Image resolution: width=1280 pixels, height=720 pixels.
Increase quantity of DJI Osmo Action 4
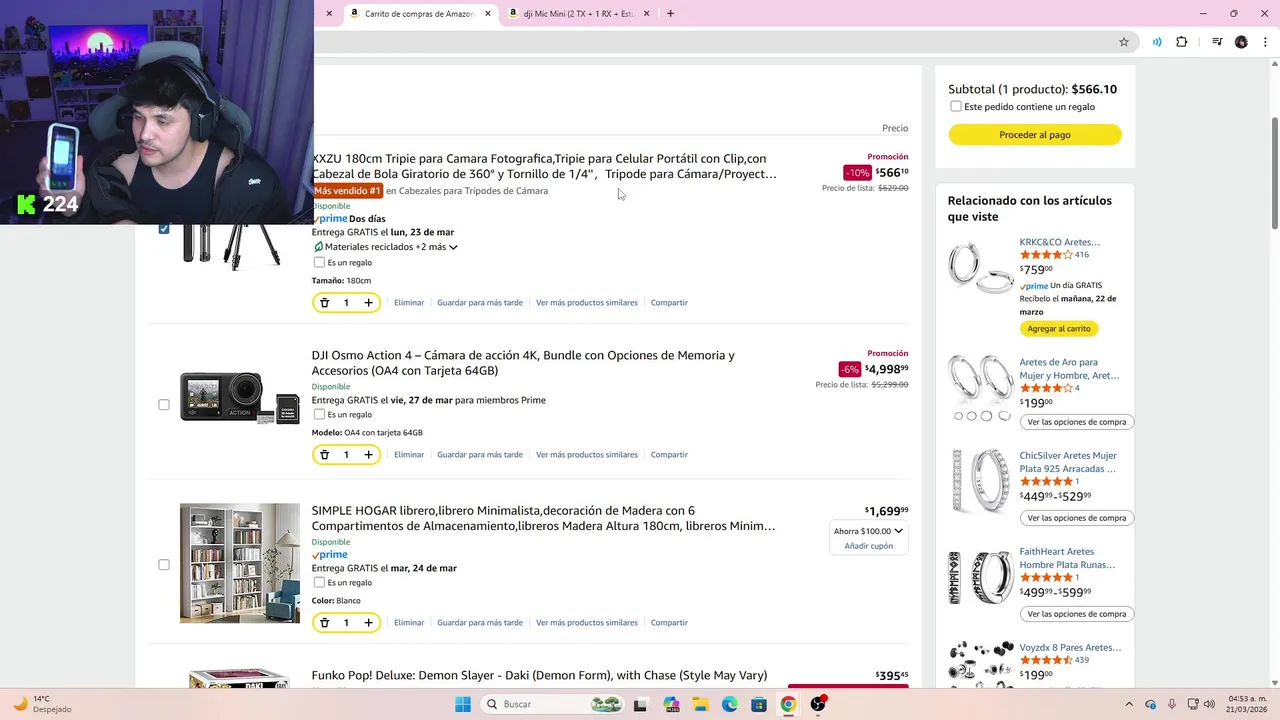tap(368, 455)
